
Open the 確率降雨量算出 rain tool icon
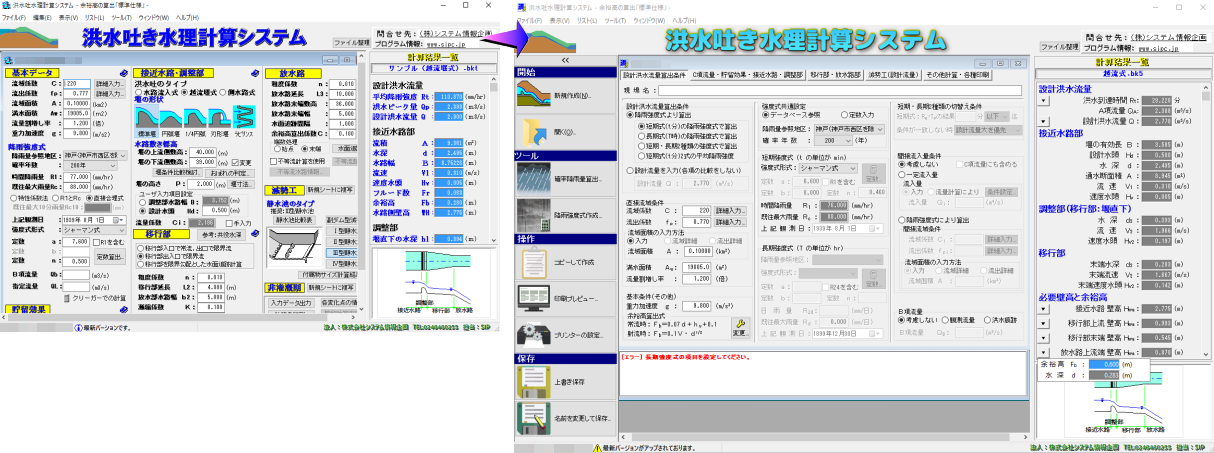point(533,179)
